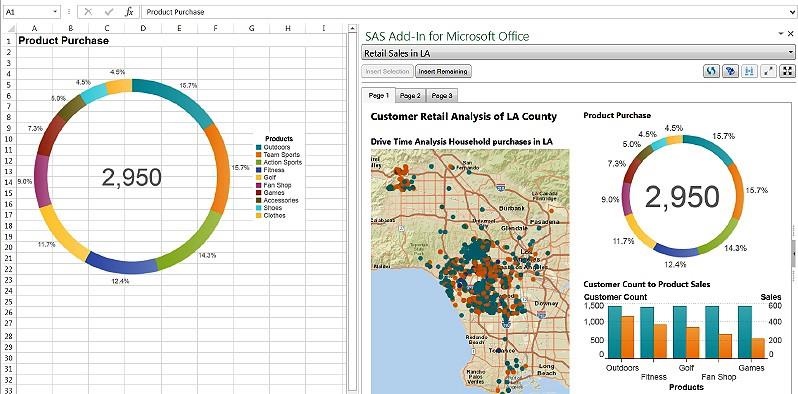
Task: Select column header G
Action: click(251, 29)
